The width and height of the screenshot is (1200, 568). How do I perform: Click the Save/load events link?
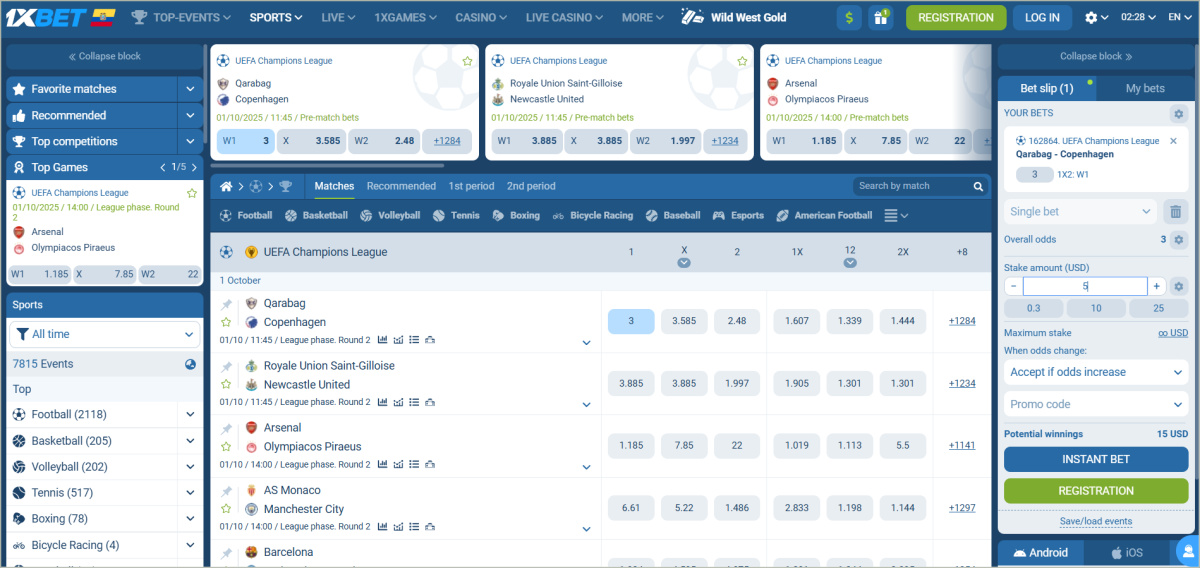click(x=1096, y=521)
